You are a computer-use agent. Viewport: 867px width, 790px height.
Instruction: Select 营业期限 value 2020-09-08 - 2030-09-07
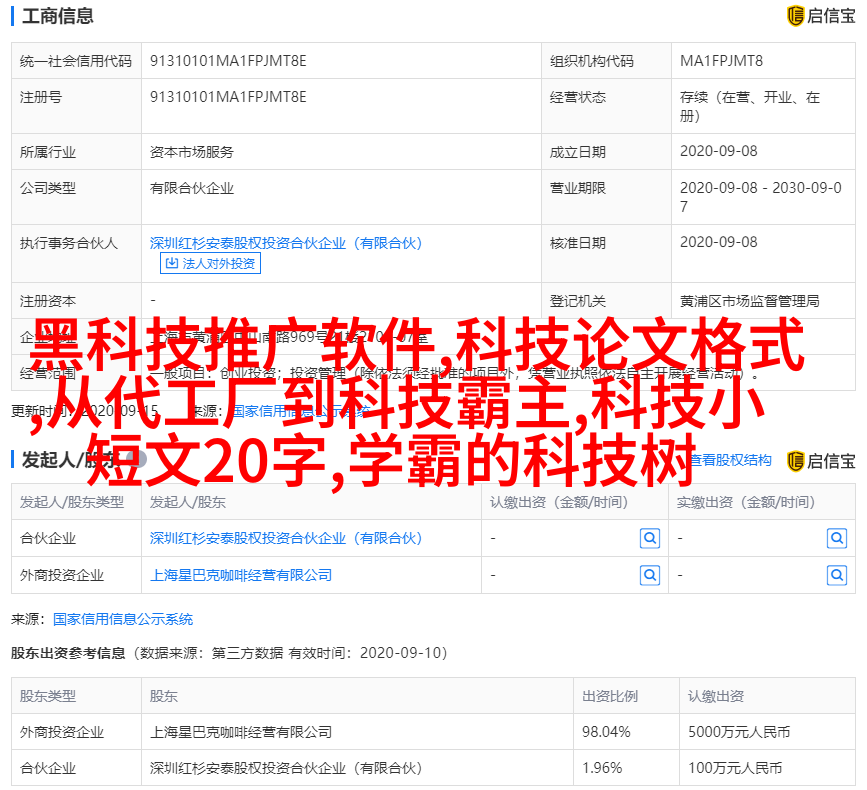point(761,197)
